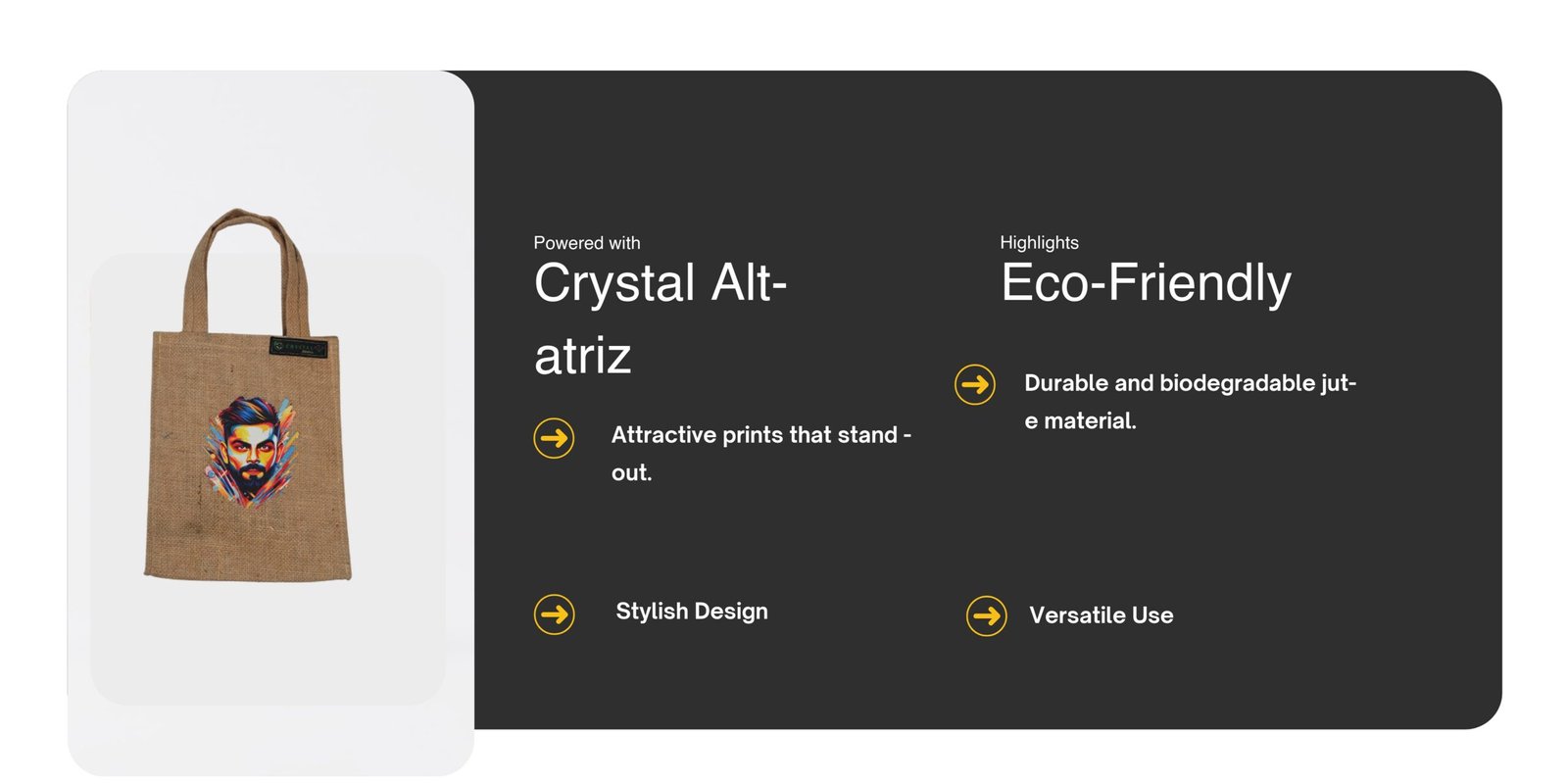Select the Stylish Design feature text
The image size is (1568, 784).
click(x=691, y=612)
